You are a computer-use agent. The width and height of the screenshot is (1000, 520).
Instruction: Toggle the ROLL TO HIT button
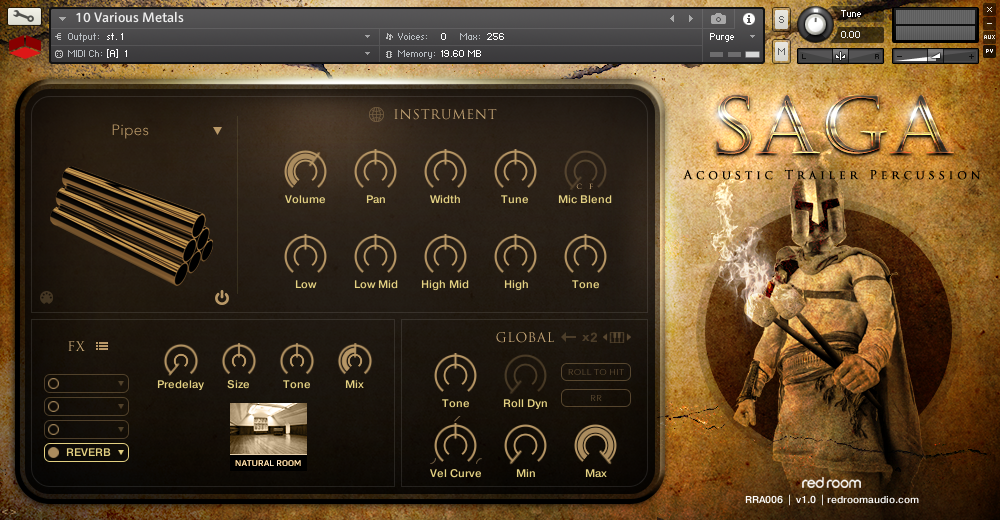pos(596,372)
